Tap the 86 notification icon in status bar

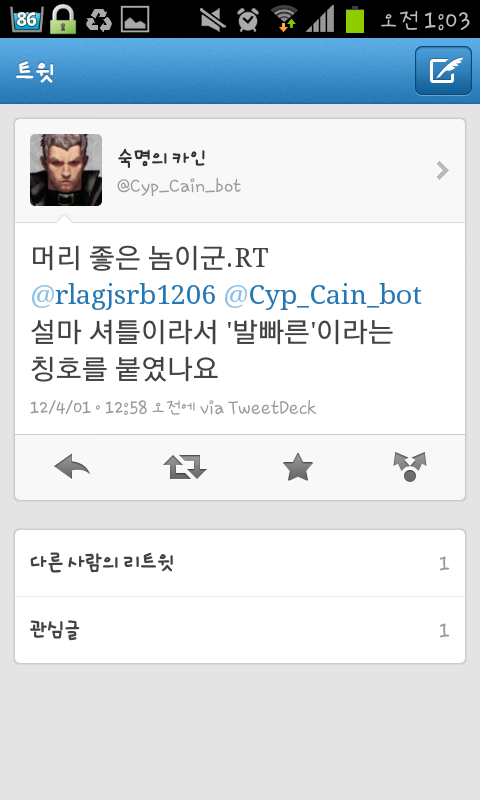27,19
